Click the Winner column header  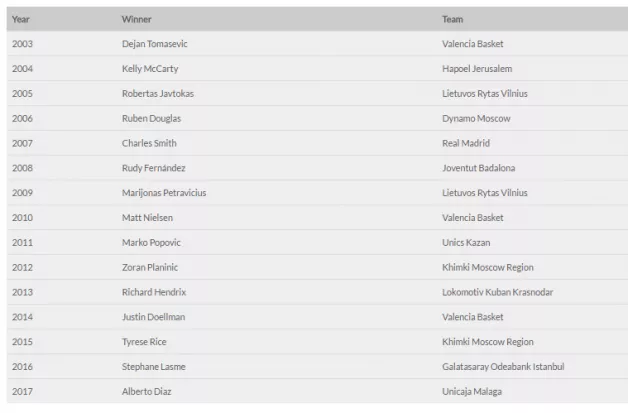tap(136, 19)
